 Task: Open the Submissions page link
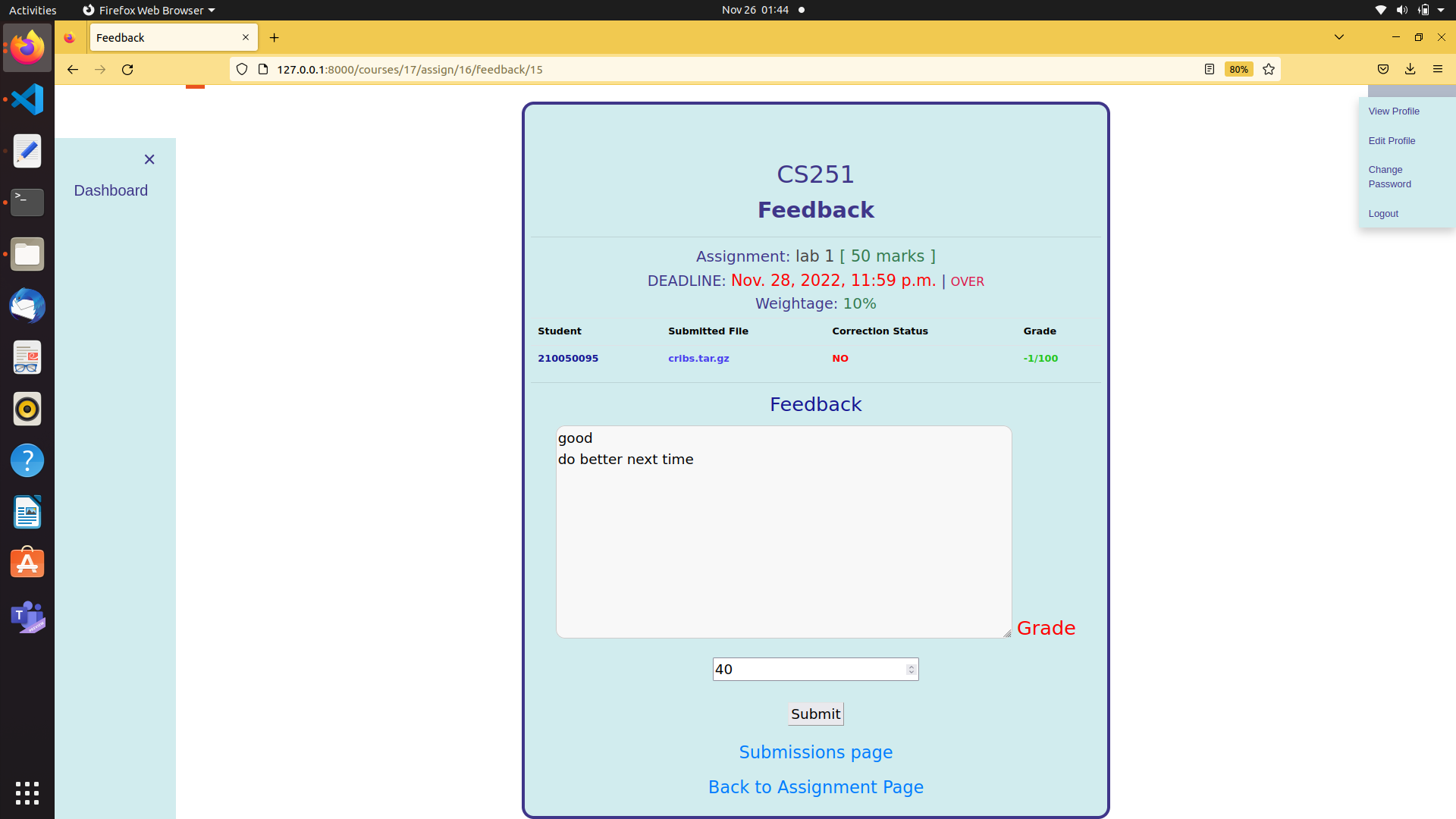click(815, 752)
